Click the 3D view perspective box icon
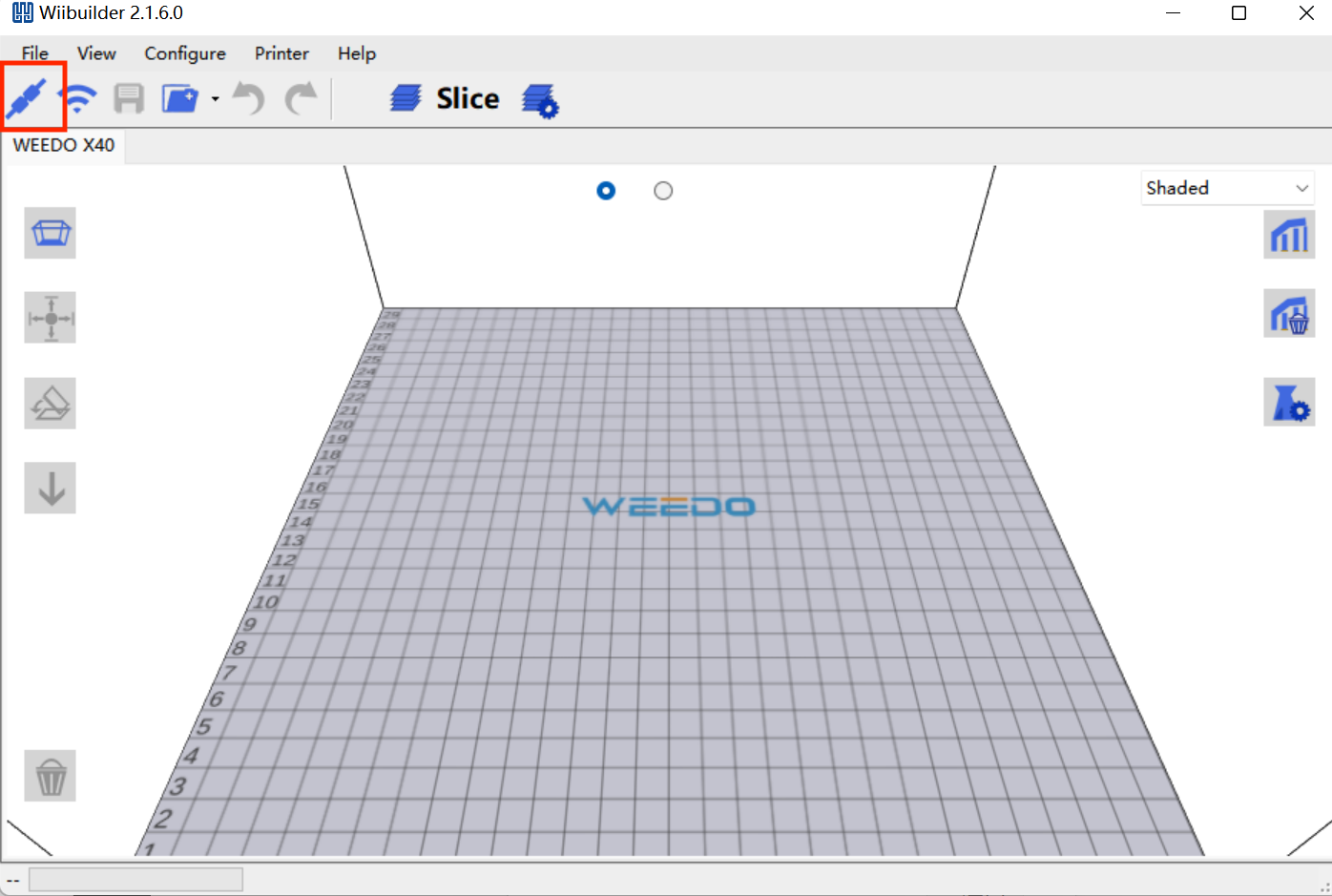 (51, 233)
